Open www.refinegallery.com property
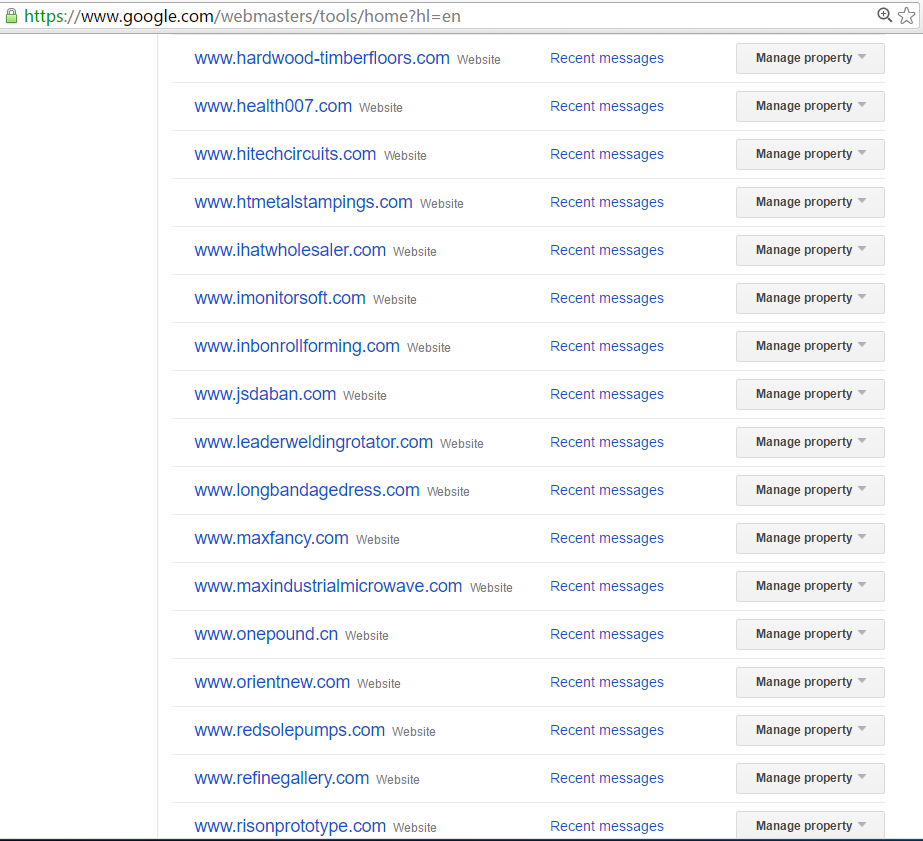923x841 pixels. 281,778
